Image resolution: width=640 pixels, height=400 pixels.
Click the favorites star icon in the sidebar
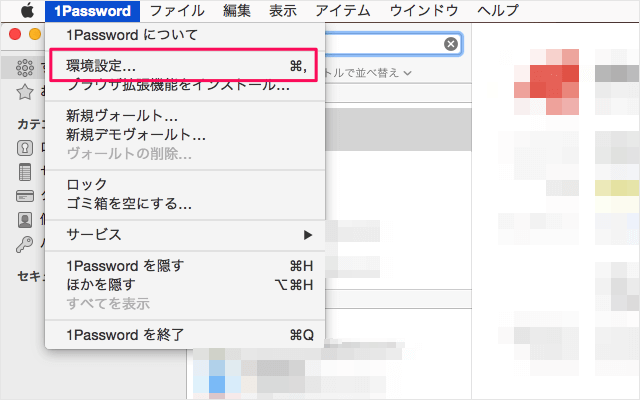click(x=24, y=92)
